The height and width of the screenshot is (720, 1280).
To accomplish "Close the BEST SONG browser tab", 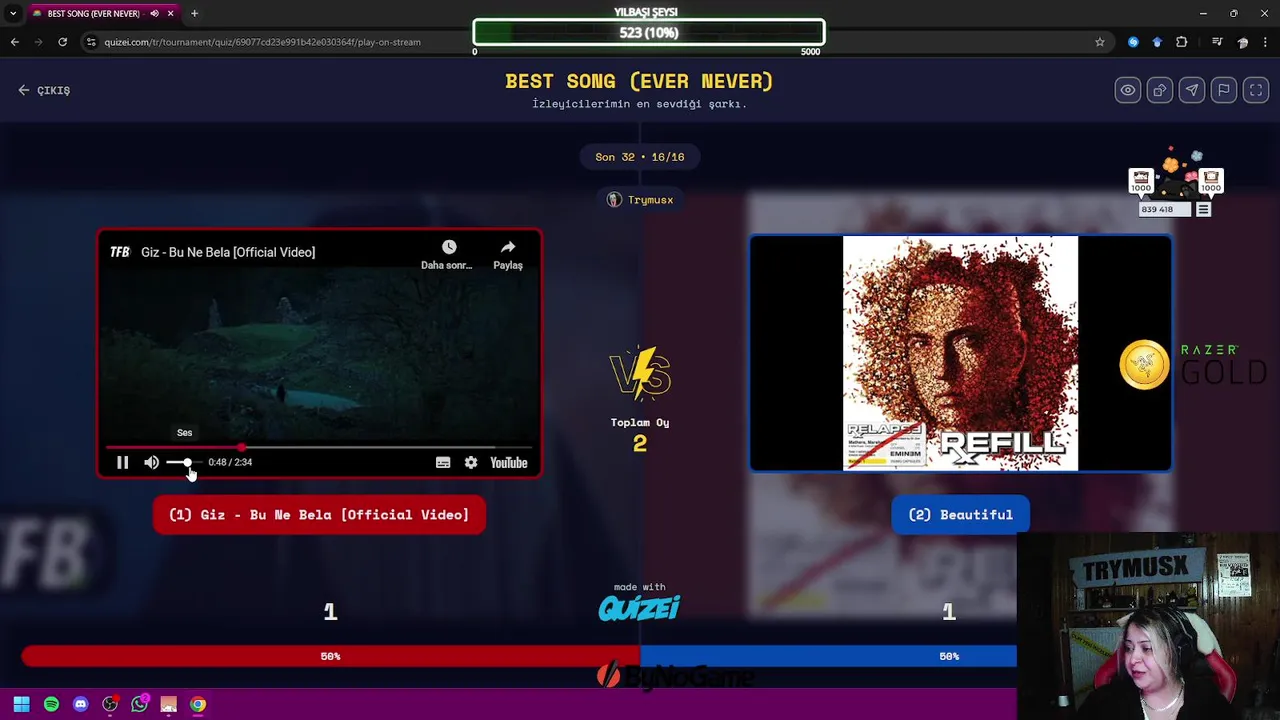I will click(x=170, y=13).
